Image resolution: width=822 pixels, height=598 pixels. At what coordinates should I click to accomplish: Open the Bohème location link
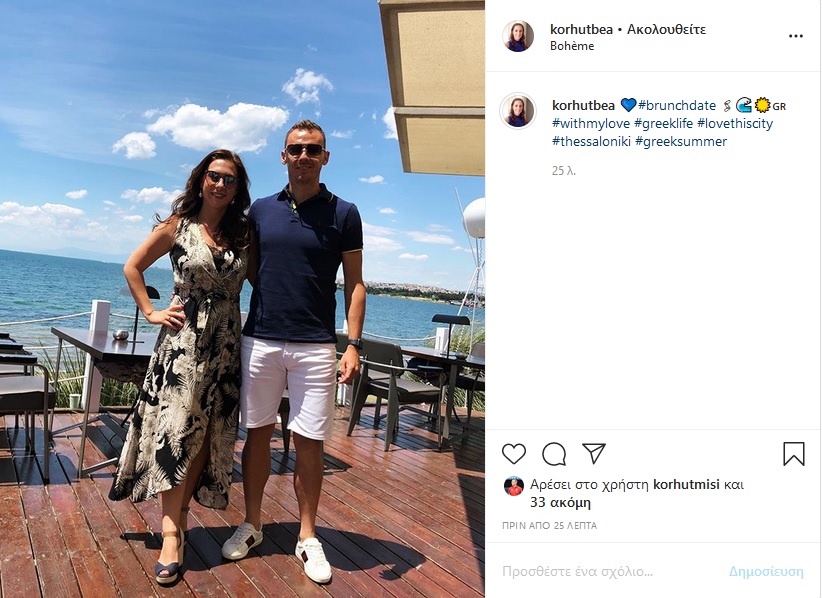point(572,46)
